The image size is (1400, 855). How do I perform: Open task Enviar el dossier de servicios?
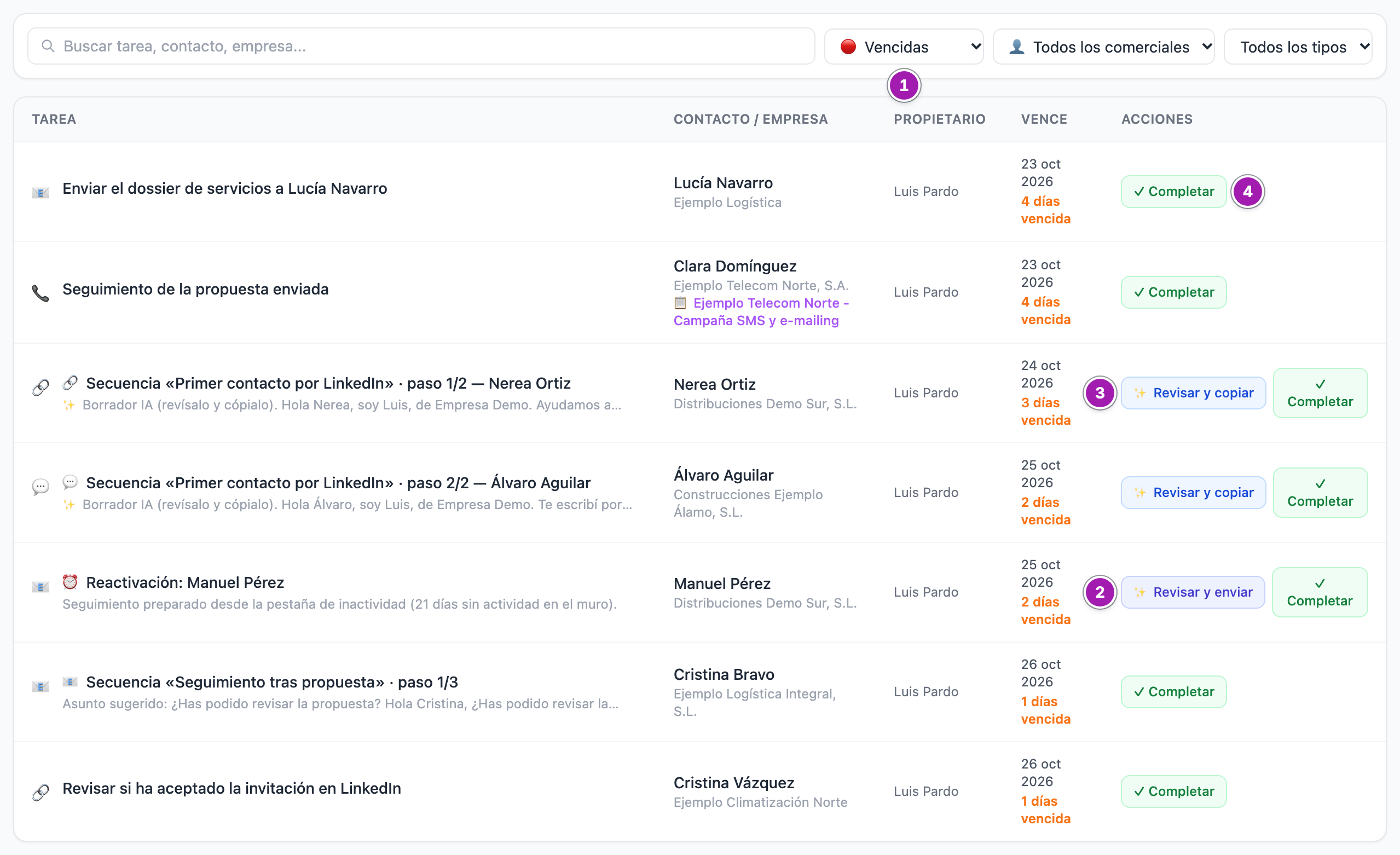224,189
